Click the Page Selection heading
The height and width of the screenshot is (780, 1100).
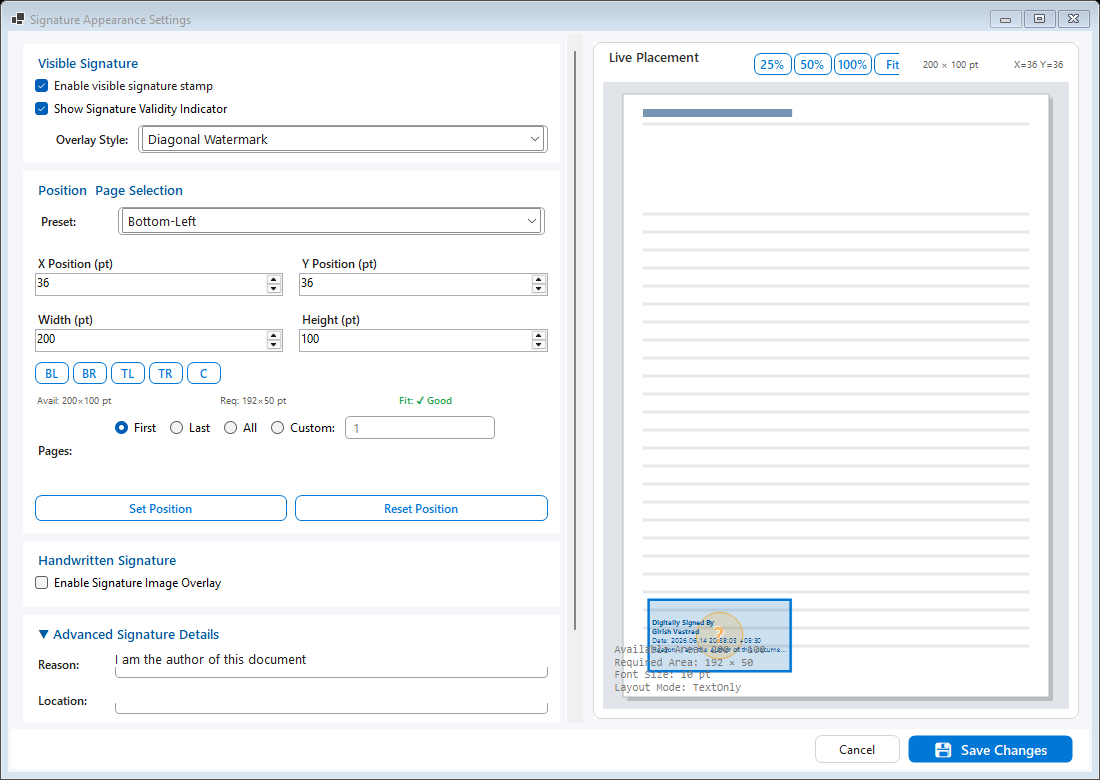click(x=139, y=190)
